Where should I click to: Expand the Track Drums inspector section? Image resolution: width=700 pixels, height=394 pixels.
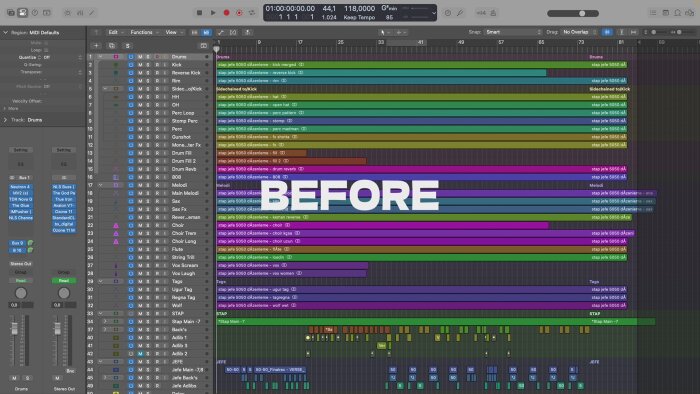coord(5,120)
